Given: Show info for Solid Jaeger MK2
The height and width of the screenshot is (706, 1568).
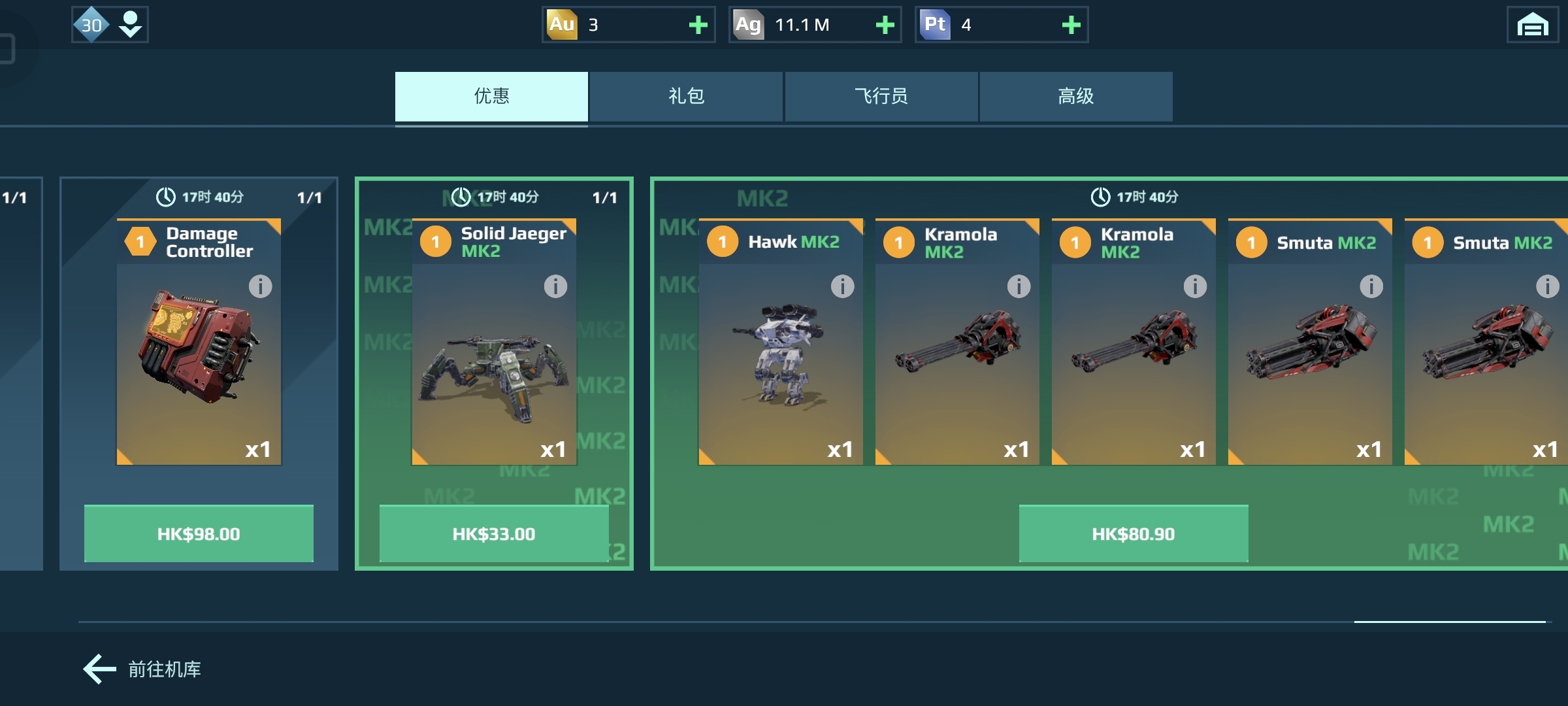Looking at the screenshot, I should [x=555, y=286].
